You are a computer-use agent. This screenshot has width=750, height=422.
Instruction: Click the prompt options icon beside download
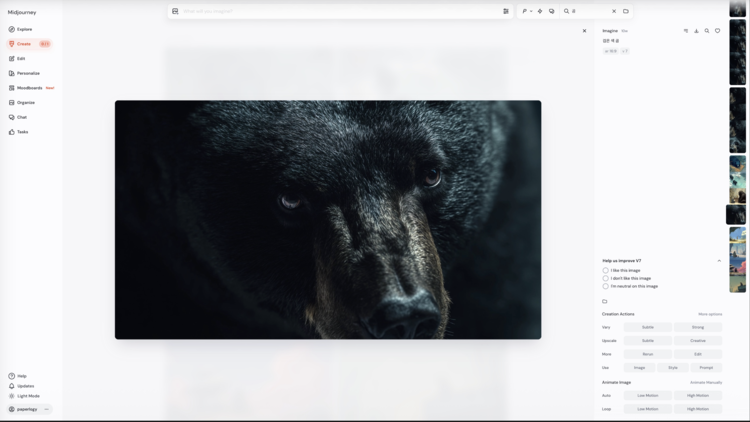[685, 31]
